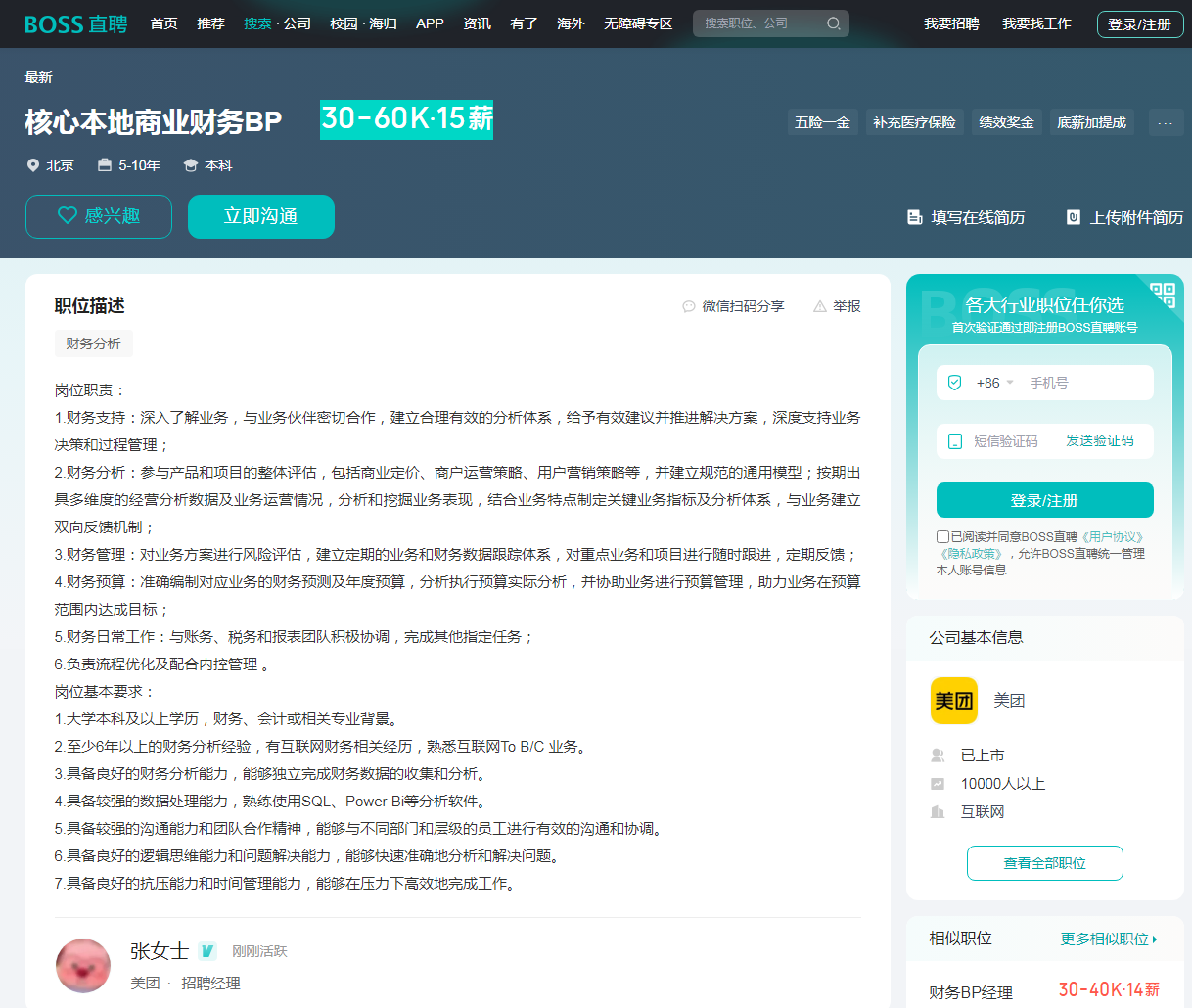This screenshot has width=1192, height=1008.
Task: Open the 海归 nav item
Action: click(383, 23)
